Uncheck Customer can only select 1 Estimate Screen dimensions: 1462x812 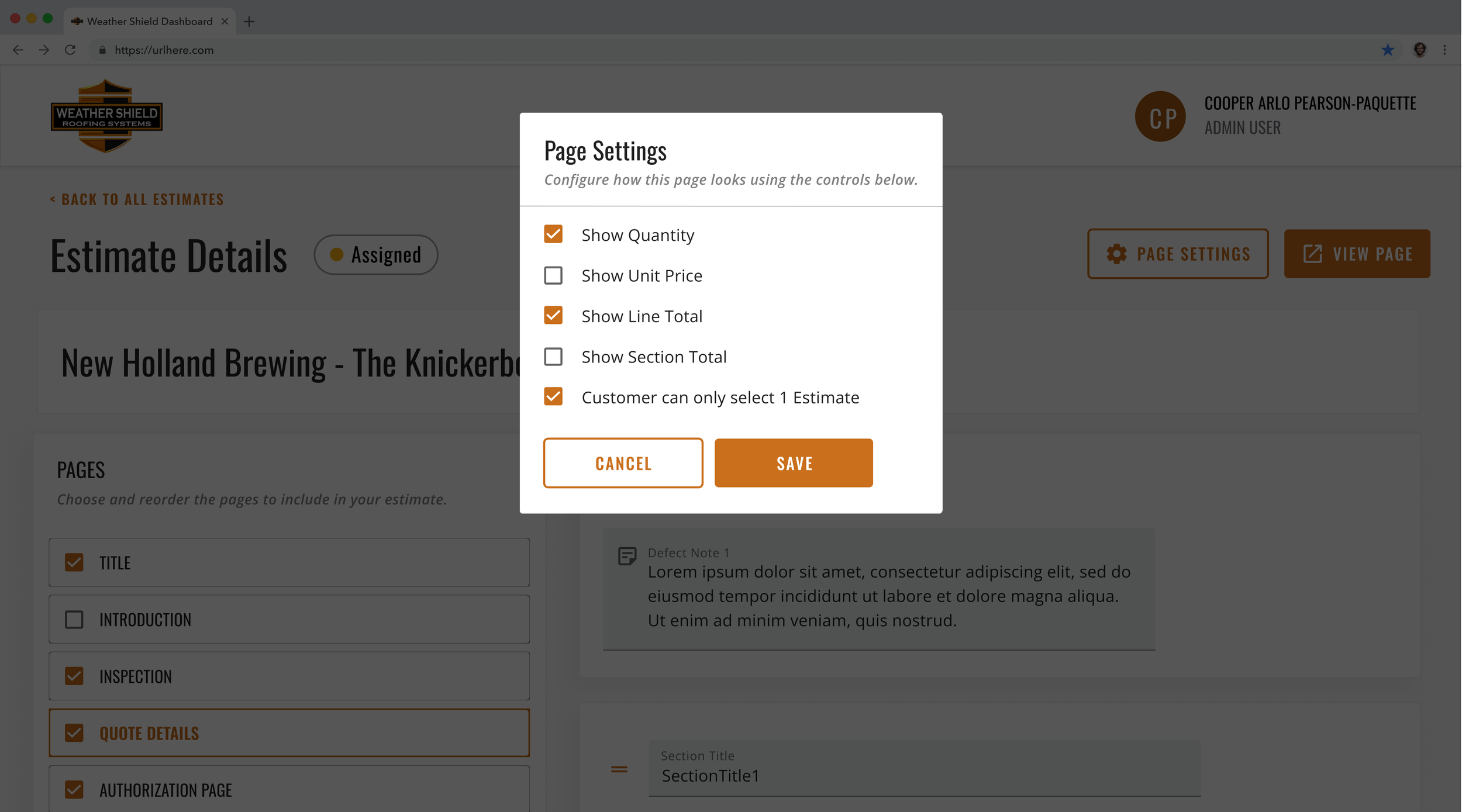(x=553, y=397)
